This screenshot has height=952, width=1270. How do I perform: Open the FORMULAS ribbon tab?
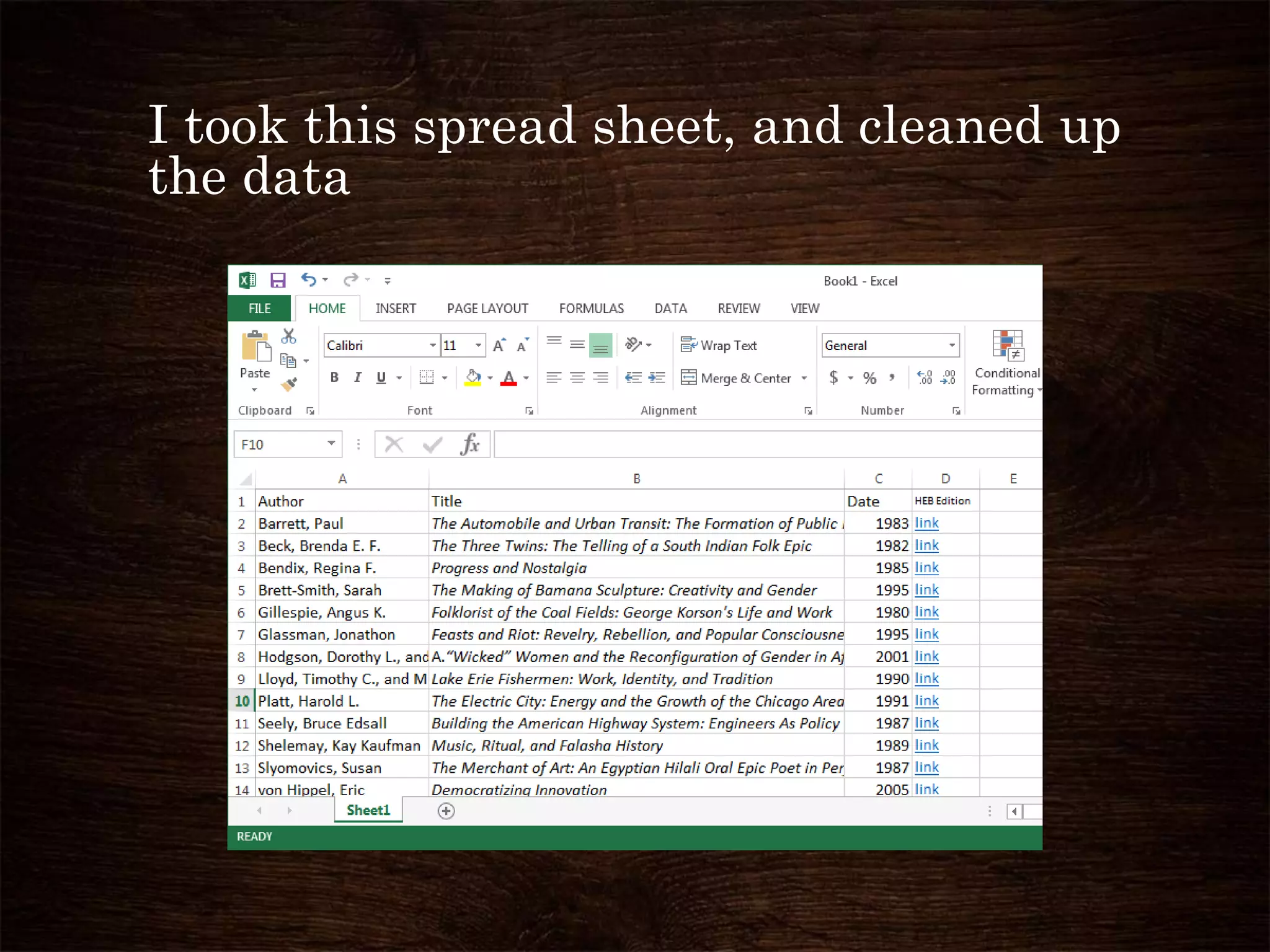pos(591,309)
